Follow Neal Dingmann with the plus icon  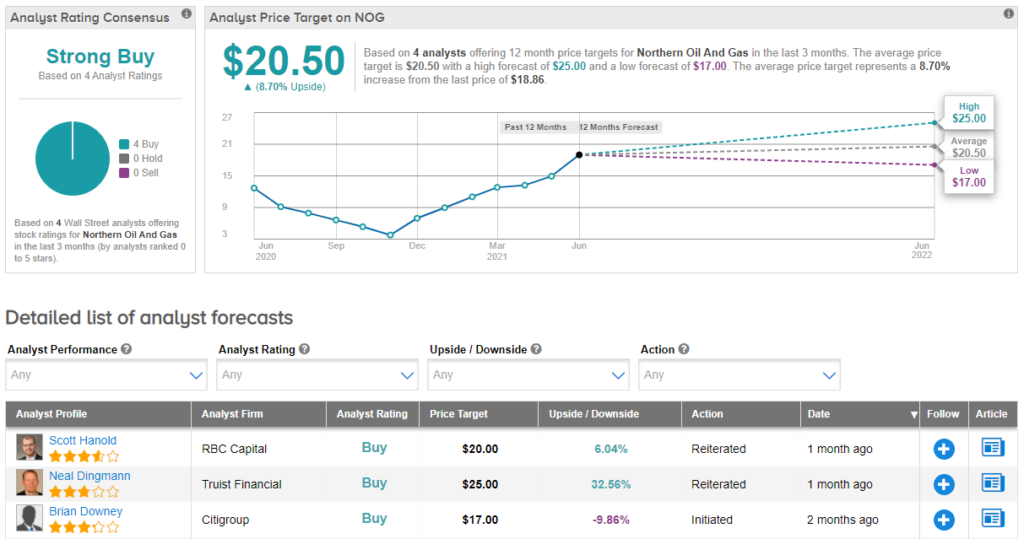point(943,484)
